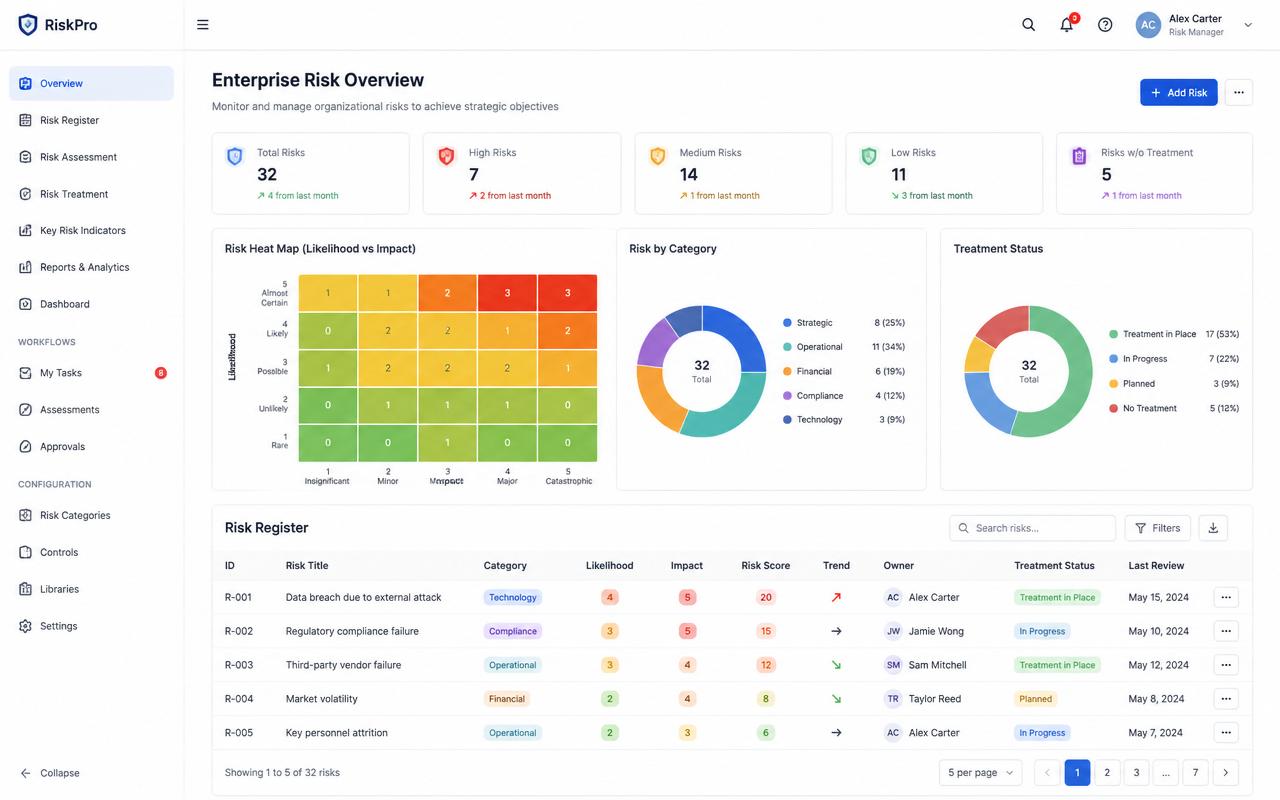This screenshot has width=1280, height=800.
Task: Click the Libraries sidebar icon
Action: pyautogui.click(x=26, y=589)
